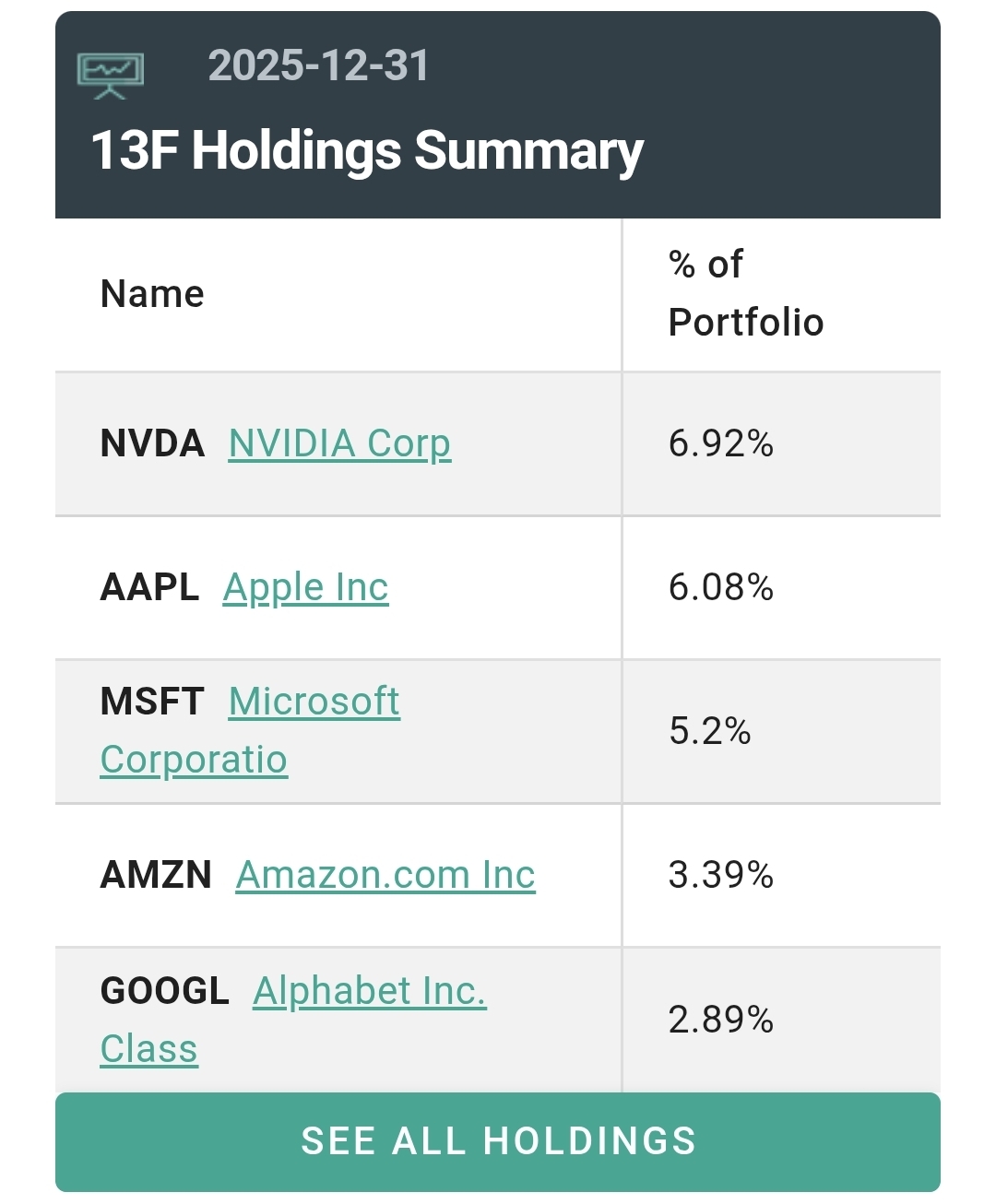Click the presentation chart icon in header

tap(110, 76)
